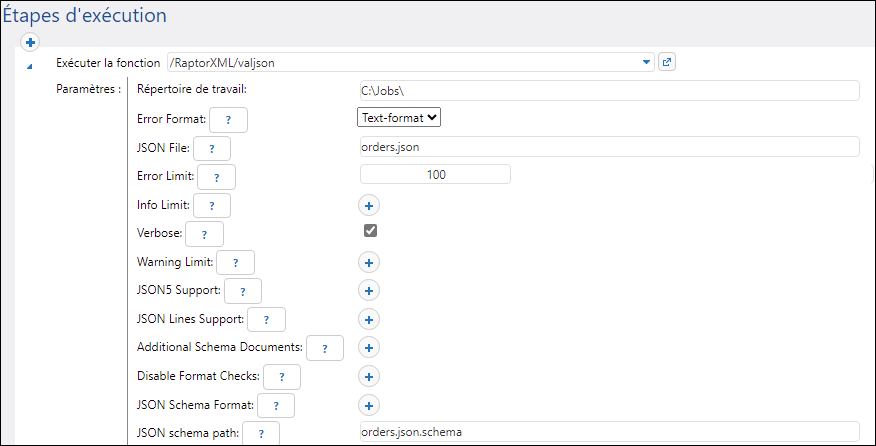Click the Répertoire de travail input field
876x446 pixels.
pos(609,91)
